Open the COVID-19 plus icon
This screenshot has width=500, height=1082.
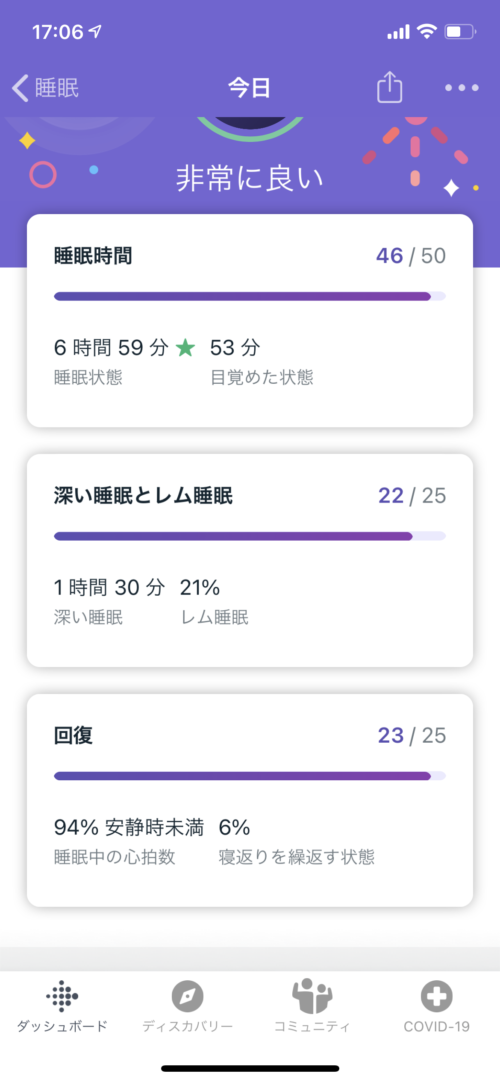pos(437,996)
